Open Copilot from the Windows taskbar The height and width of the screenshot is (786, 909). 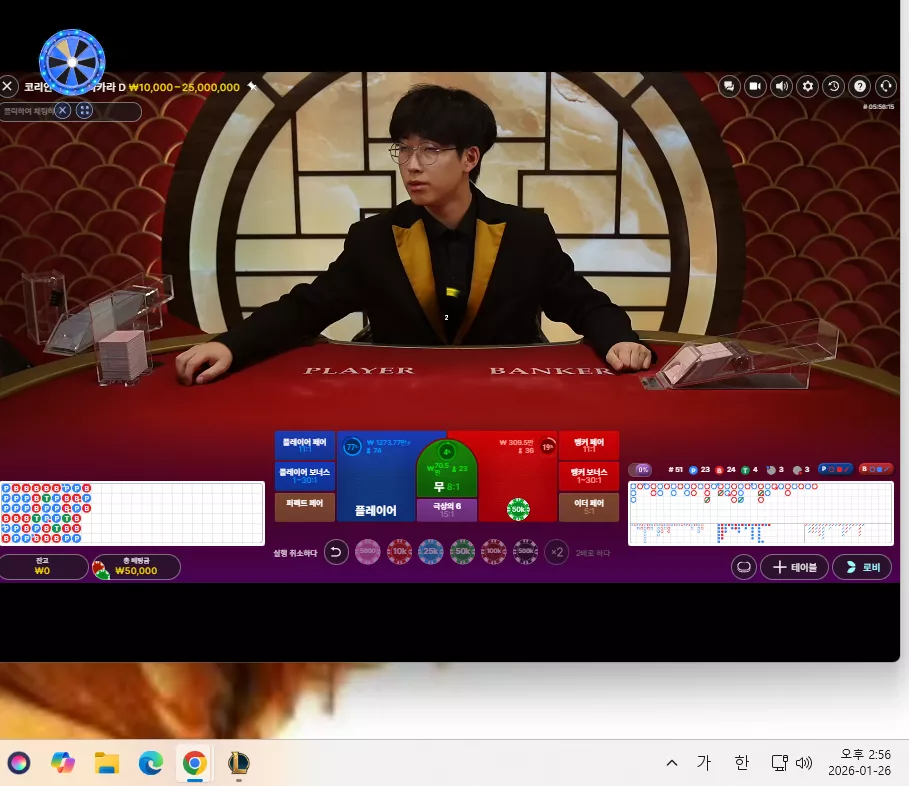click(x=63, y=762)
